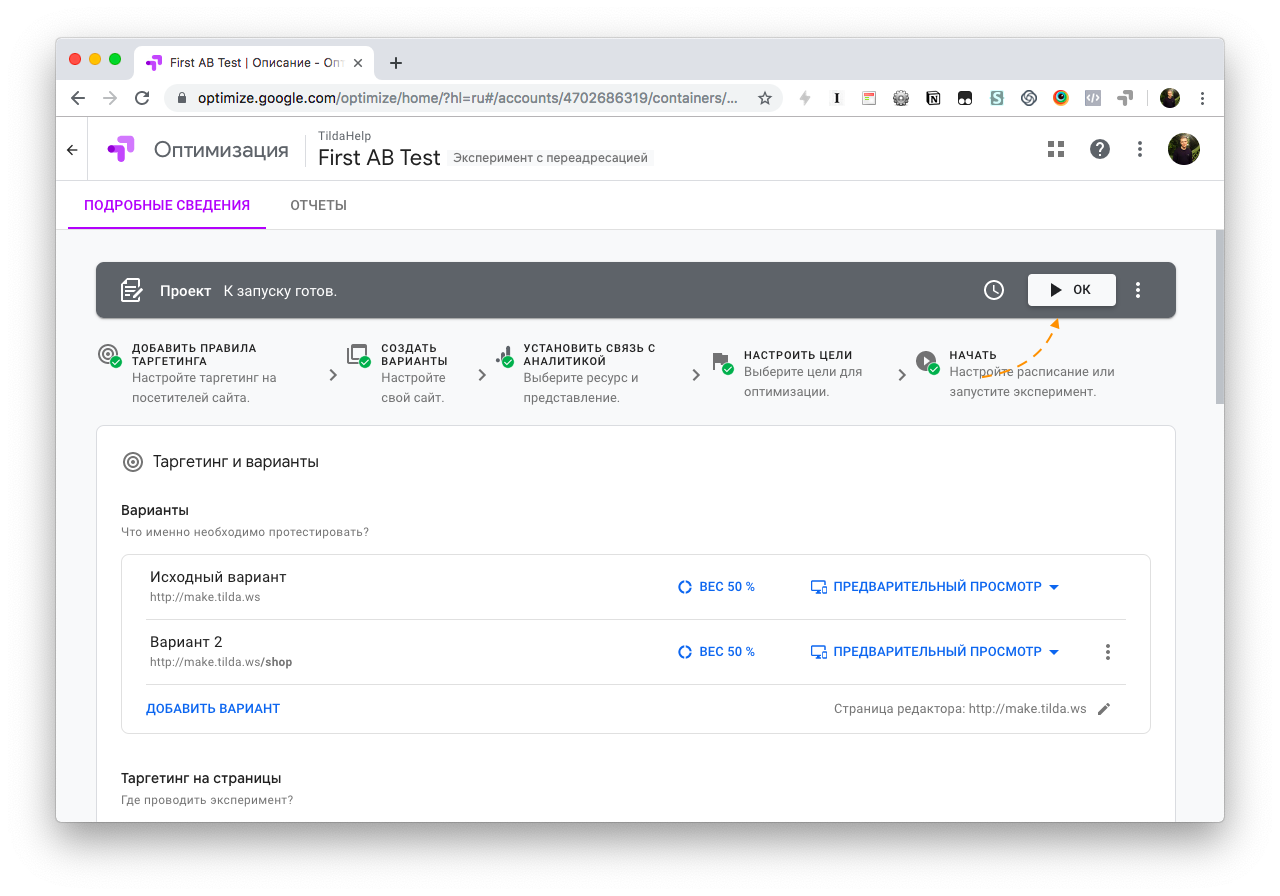Screen dimensions: 1280x896
Task: Click the НАСТРОИТЬ ЦЕЛИ step
Action: tap(790, 371)
